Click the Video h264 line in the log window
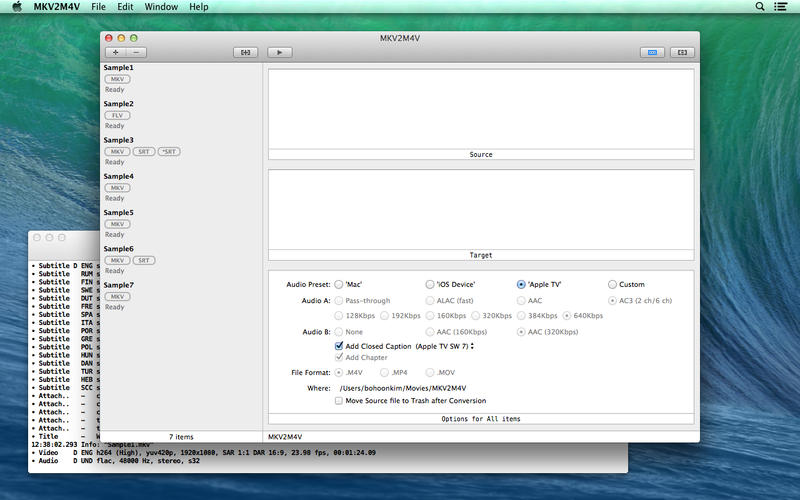 point(204,453)
